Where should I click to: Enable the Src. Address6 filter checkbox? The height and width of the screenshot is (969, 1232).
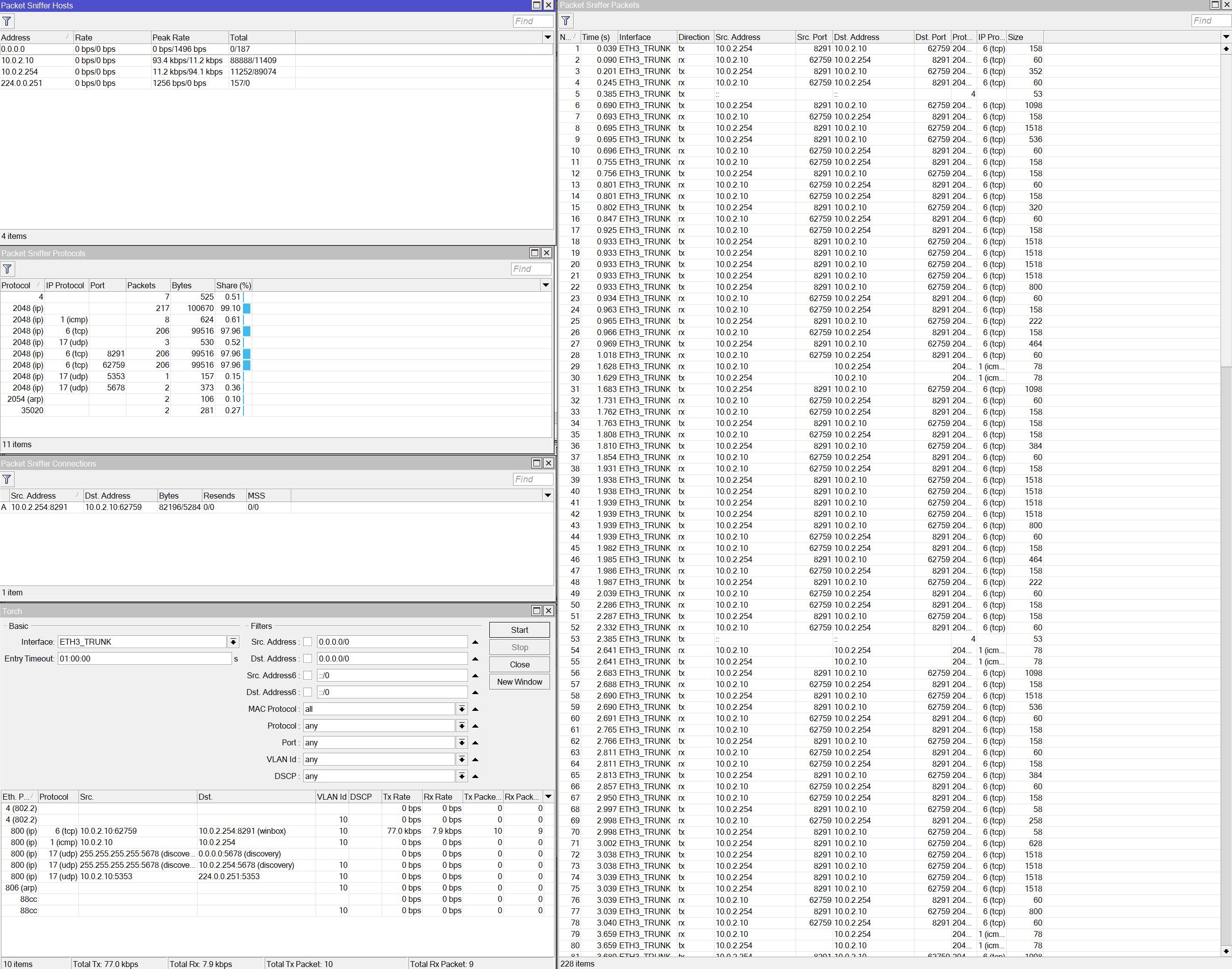pyautogui.click(x=308, y=675)
